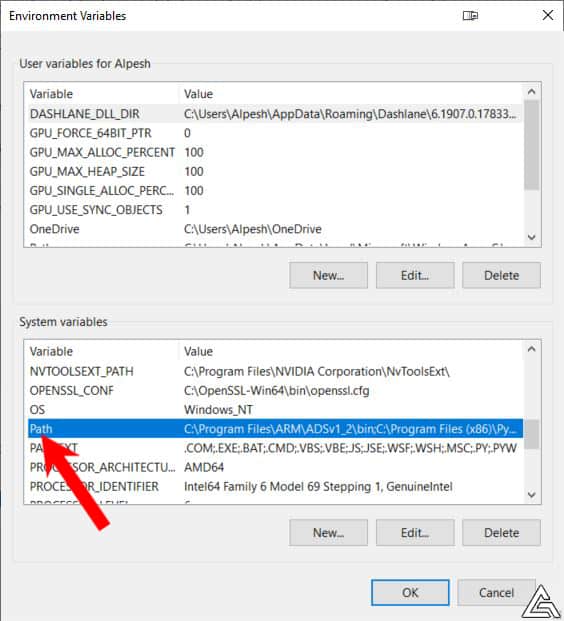Click system variables scroll down arrow
This screenshot has height=621, width=564.
(x=532, y=494)
